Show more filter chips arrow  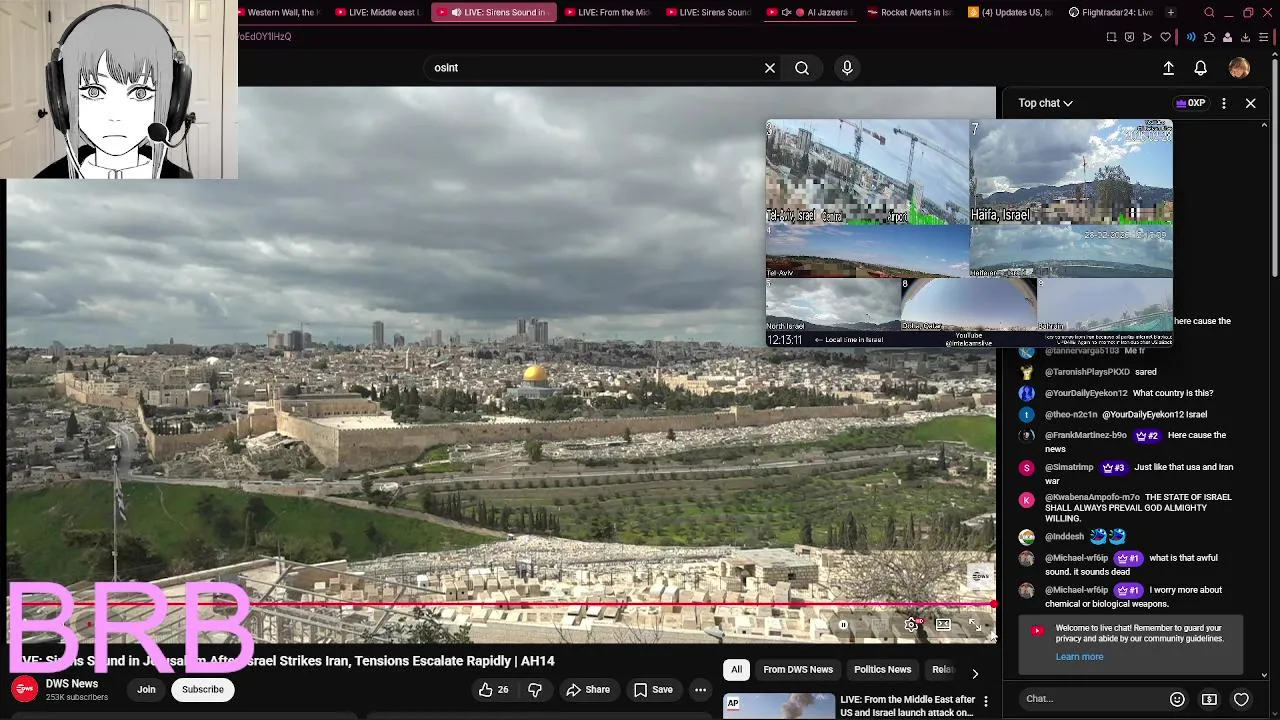click(975, 672)
